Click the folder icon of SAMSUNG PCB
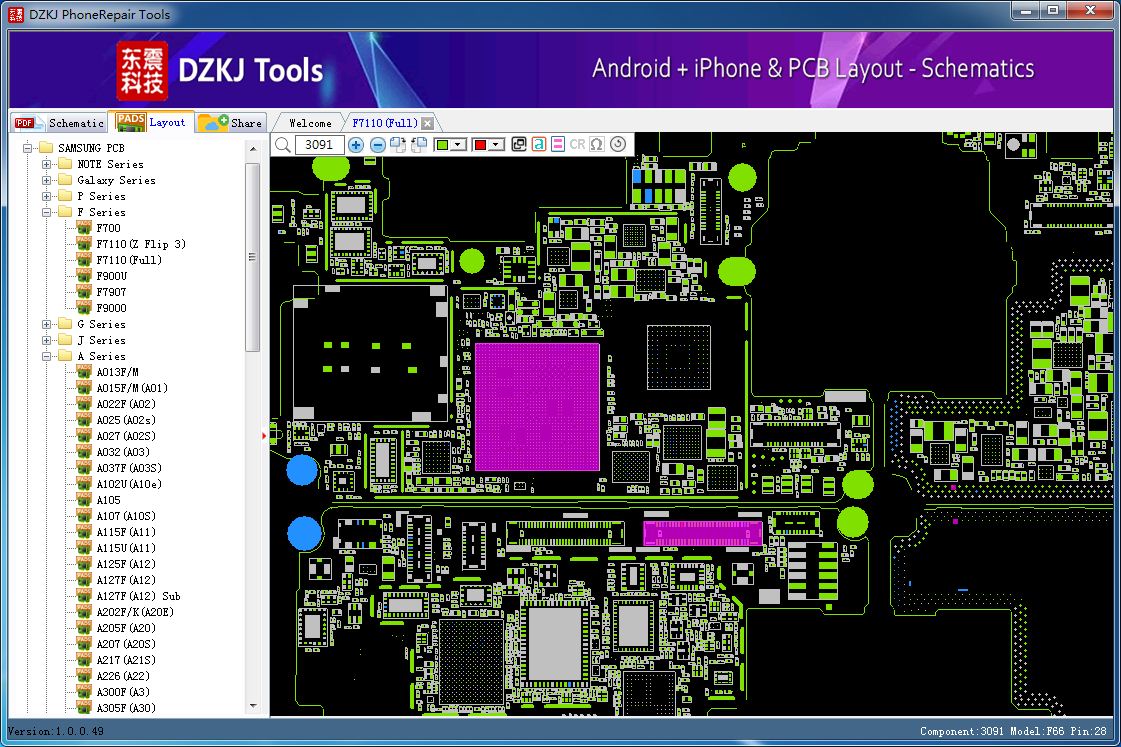1121x747 pixels. 46,147
